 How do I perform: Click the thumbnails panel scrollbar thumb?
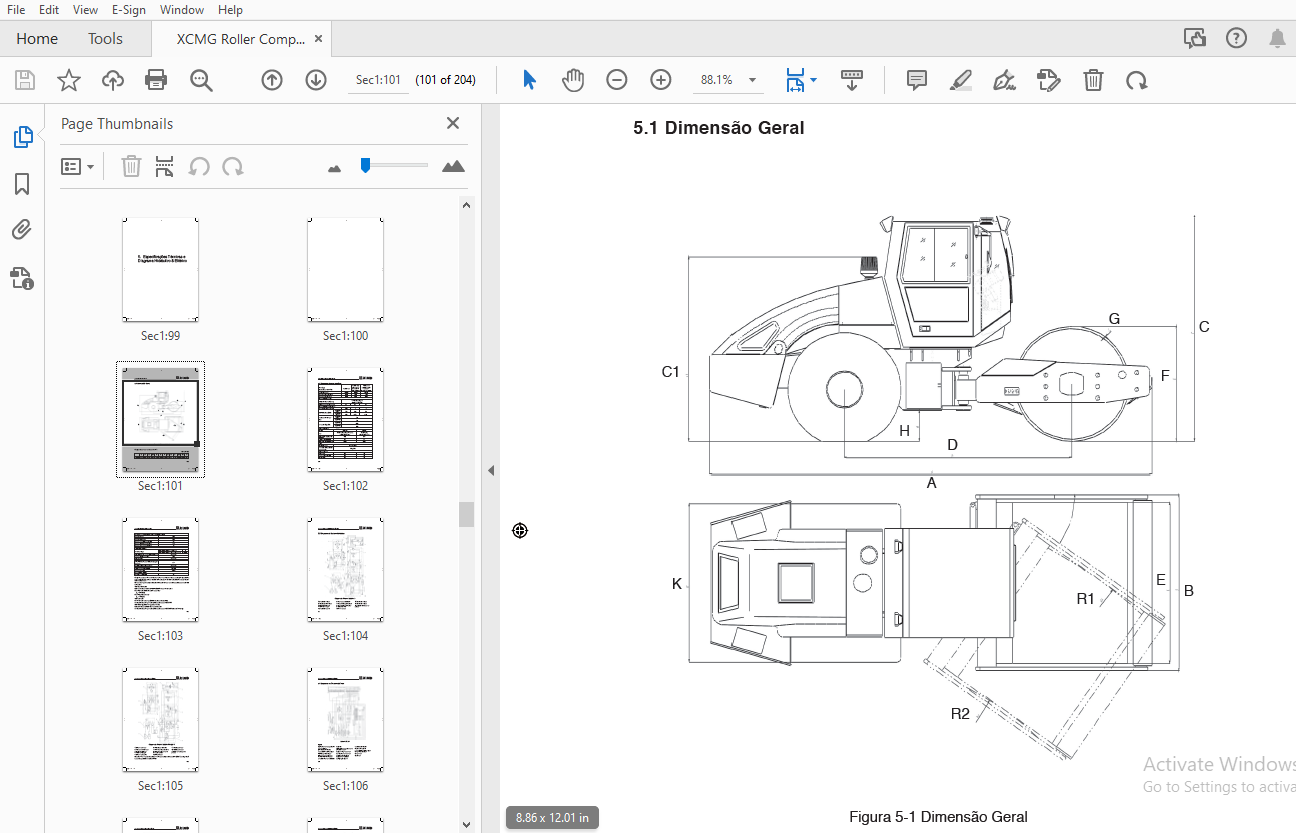[x=466, y=514]
